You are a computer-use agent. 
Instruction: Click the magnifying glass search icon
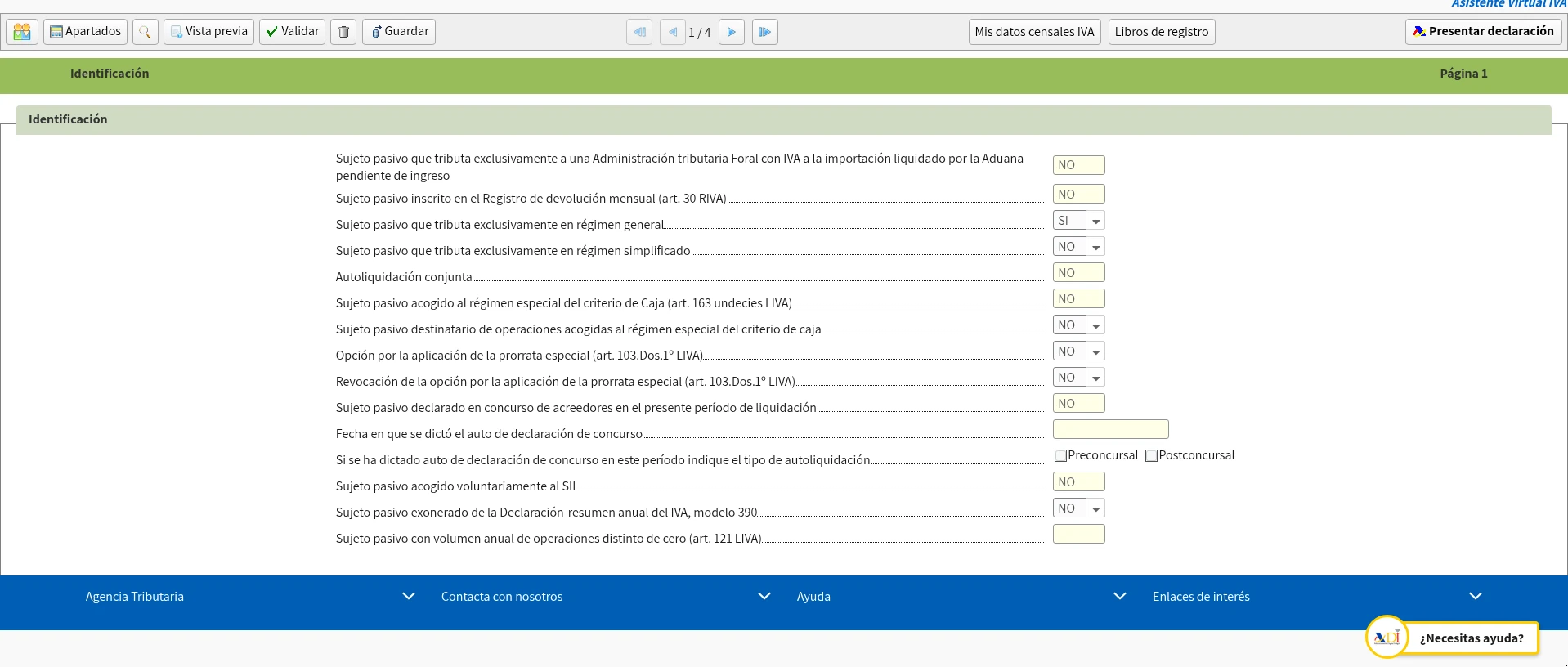(x=145, y=32)
